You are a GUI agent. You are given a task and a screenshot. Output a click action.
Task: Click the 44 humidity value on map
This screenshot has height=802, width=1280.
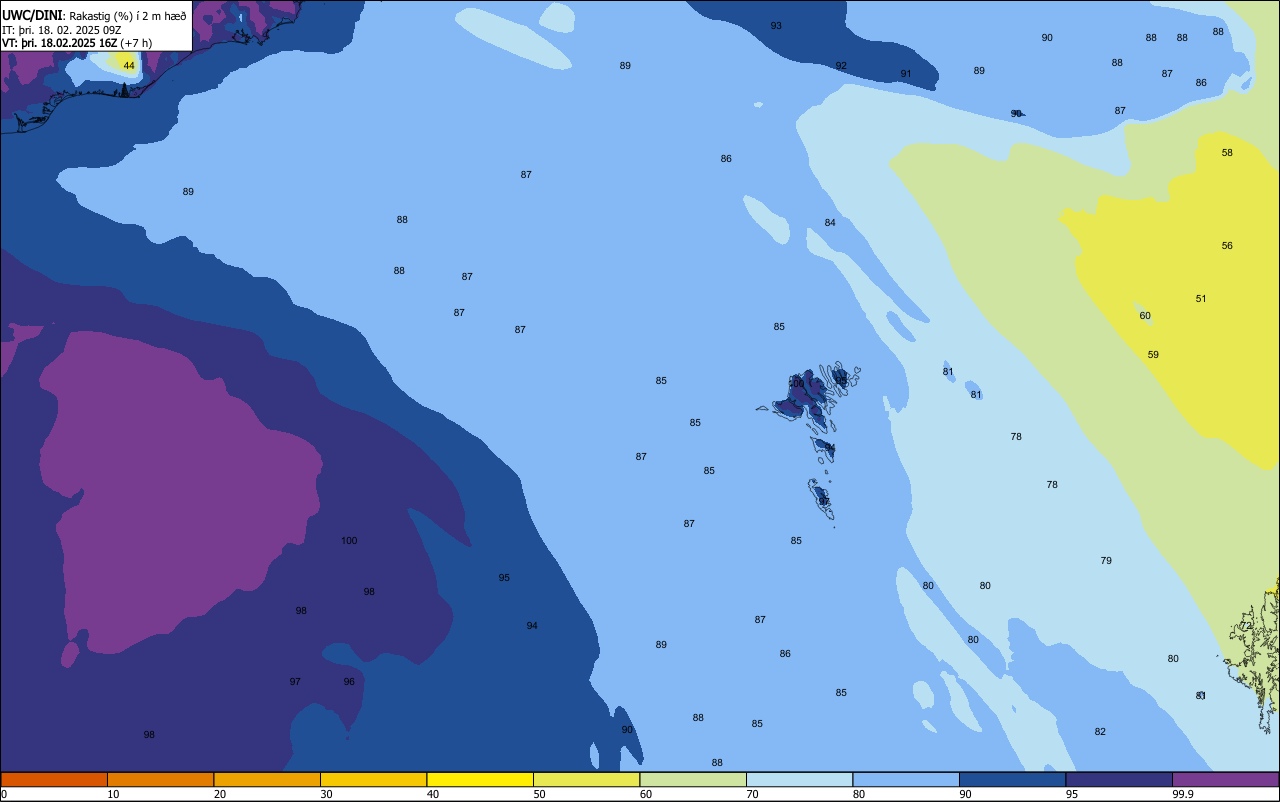click(x=129, y=65)
